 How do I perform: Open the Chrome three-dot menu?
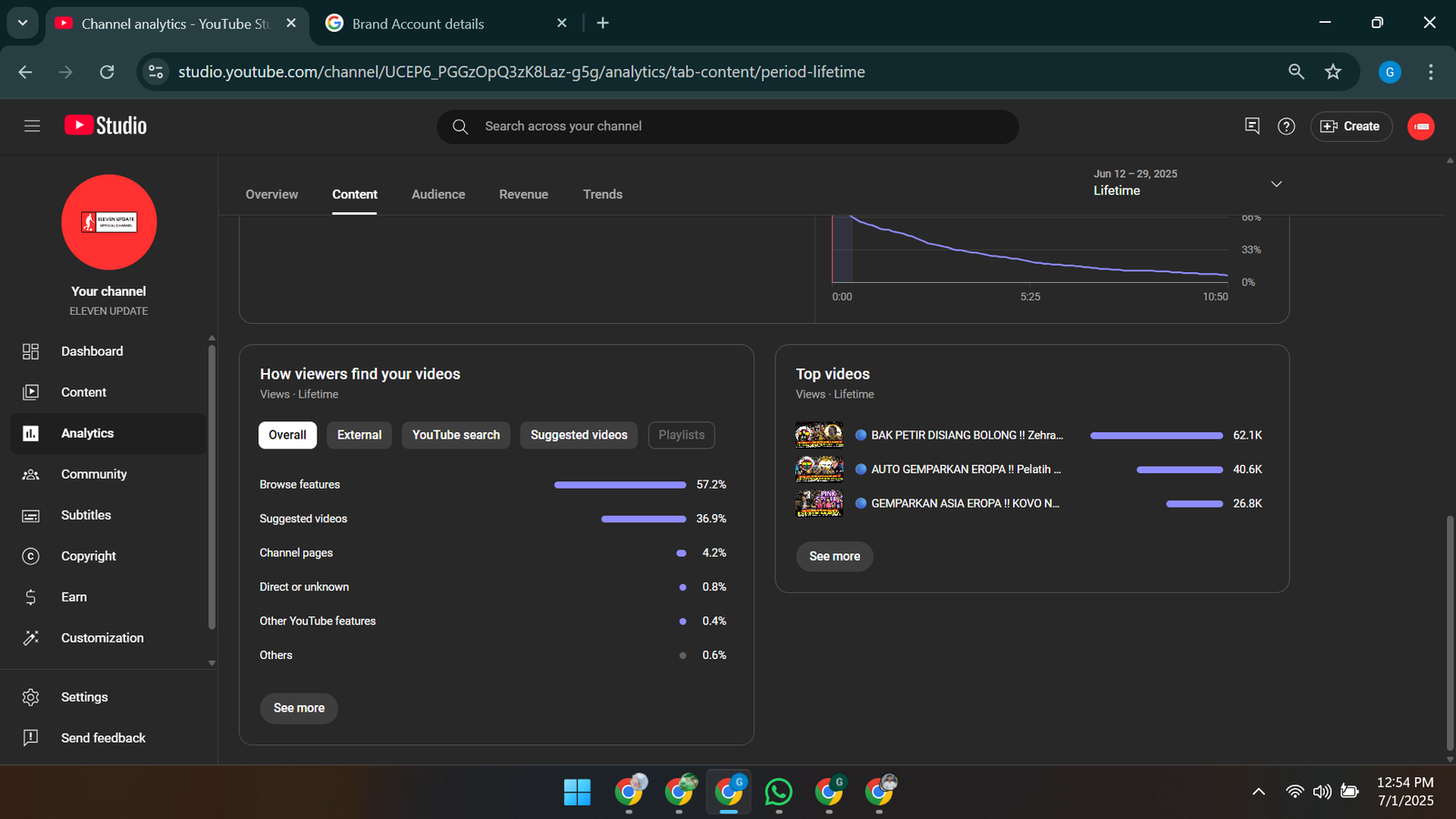[1431, 72]
